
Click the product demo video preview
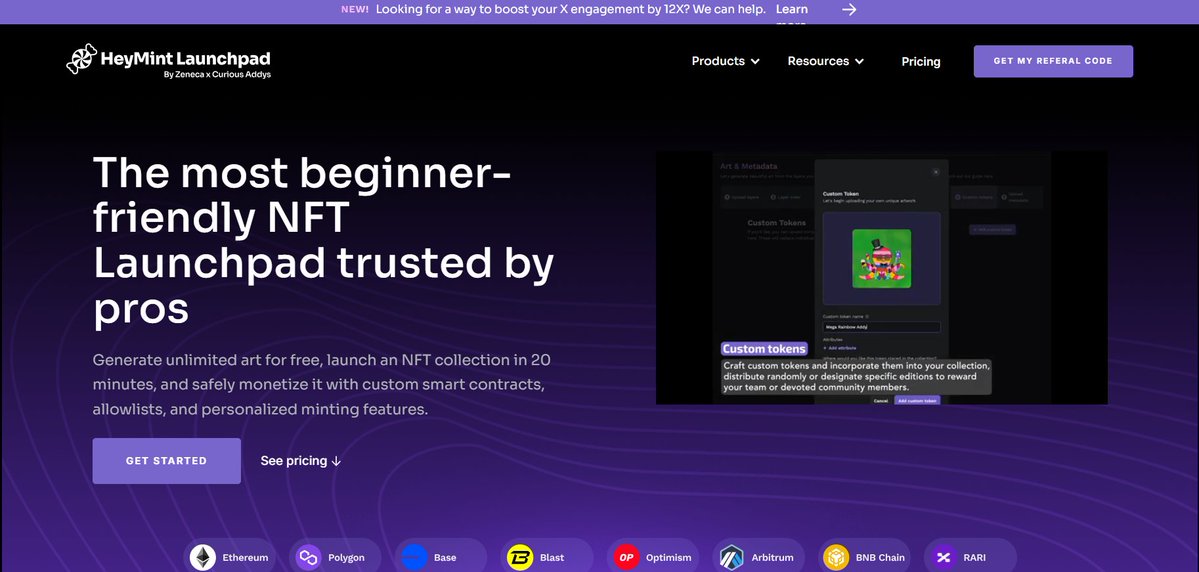click(x=882, y=278)
